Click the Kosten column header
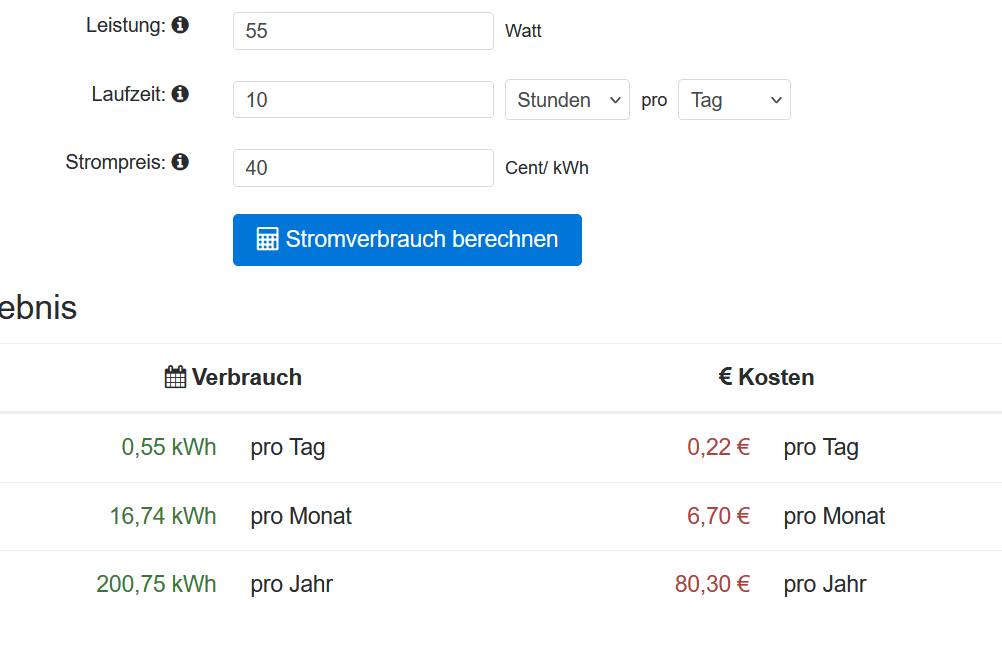1002x651 pixels. (x=766, y=377)
